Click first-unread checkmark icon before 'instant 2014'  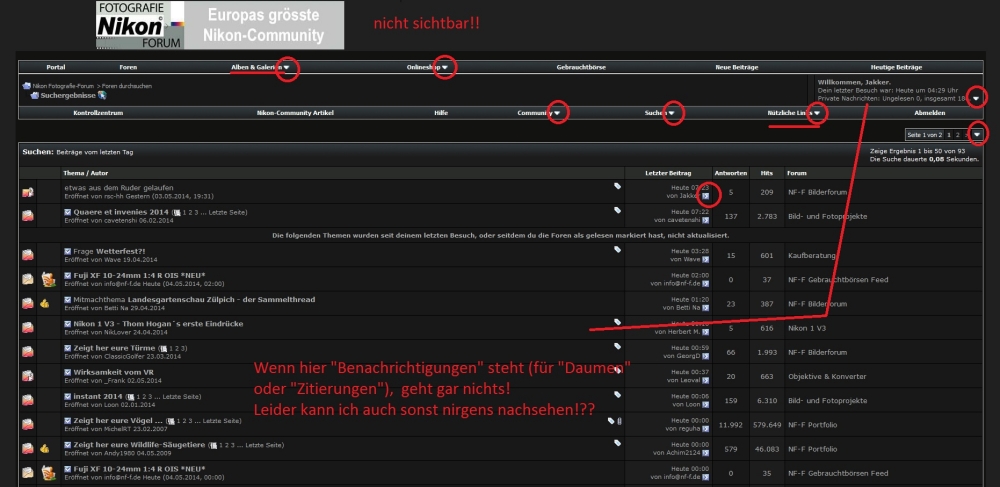68,396
